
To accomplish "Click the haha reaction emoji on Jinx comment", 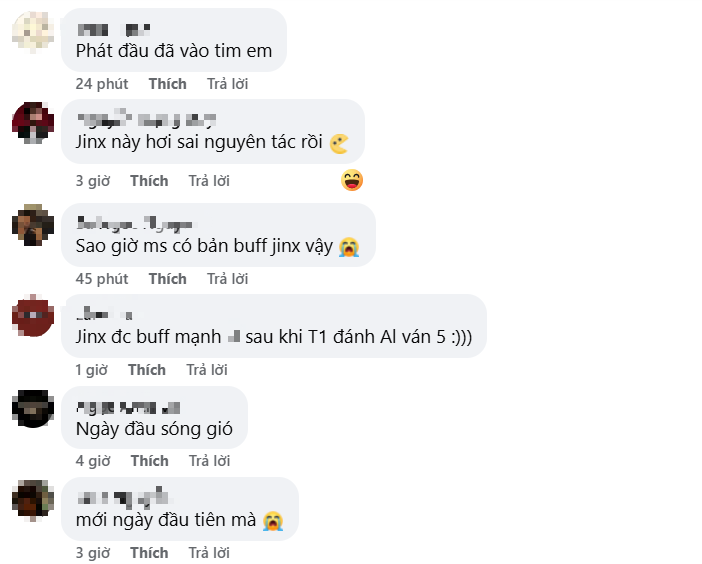I will click(351, 180).
